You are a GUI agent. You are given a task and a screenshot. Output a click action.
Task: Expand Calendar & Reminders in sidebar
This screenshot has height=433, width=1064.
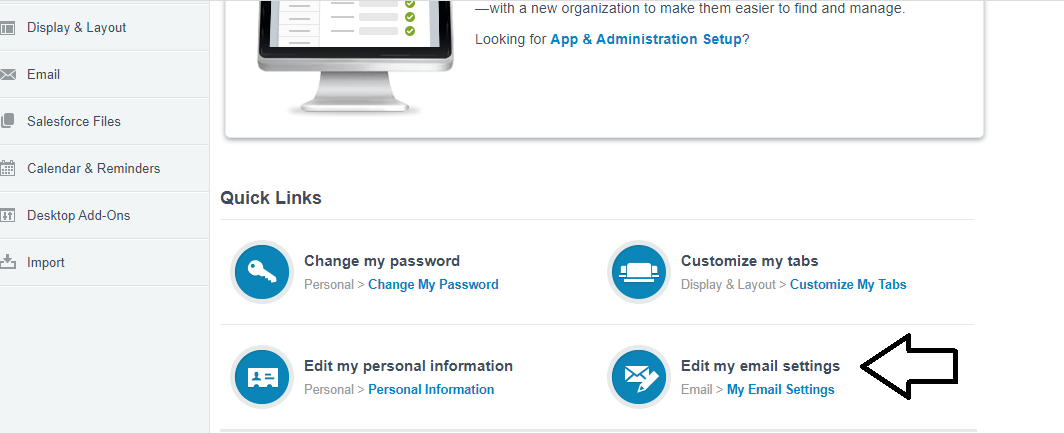tap(93, 169)
